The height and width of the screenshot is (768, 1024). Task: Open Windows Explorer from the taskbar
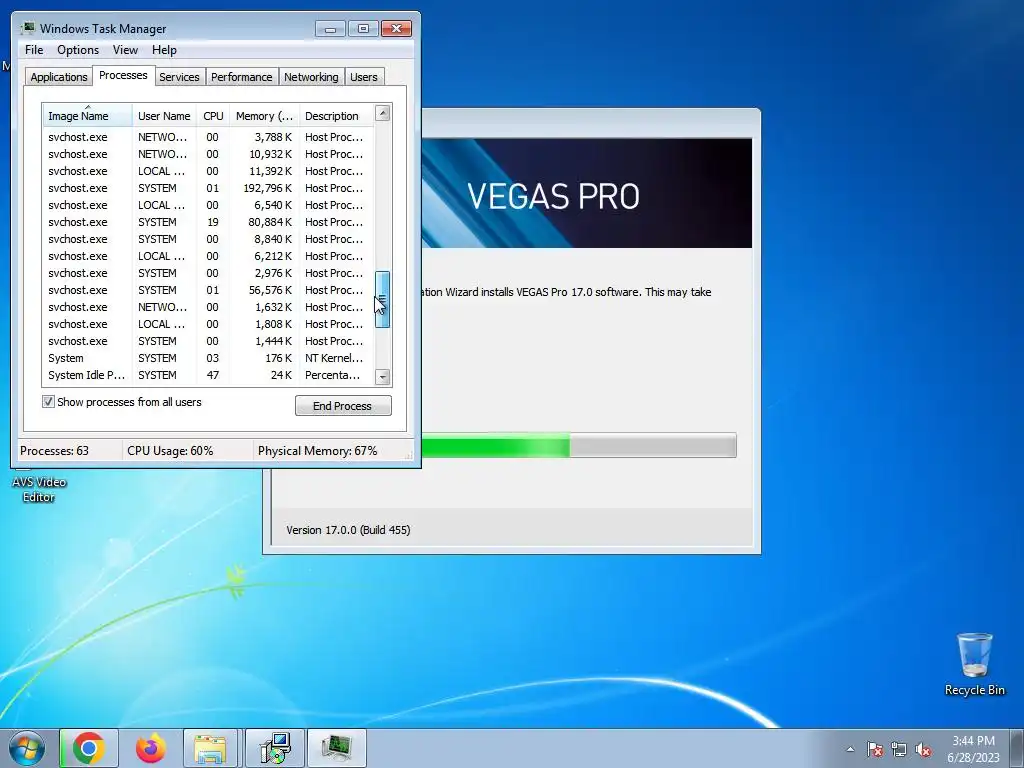coord(211,748)
